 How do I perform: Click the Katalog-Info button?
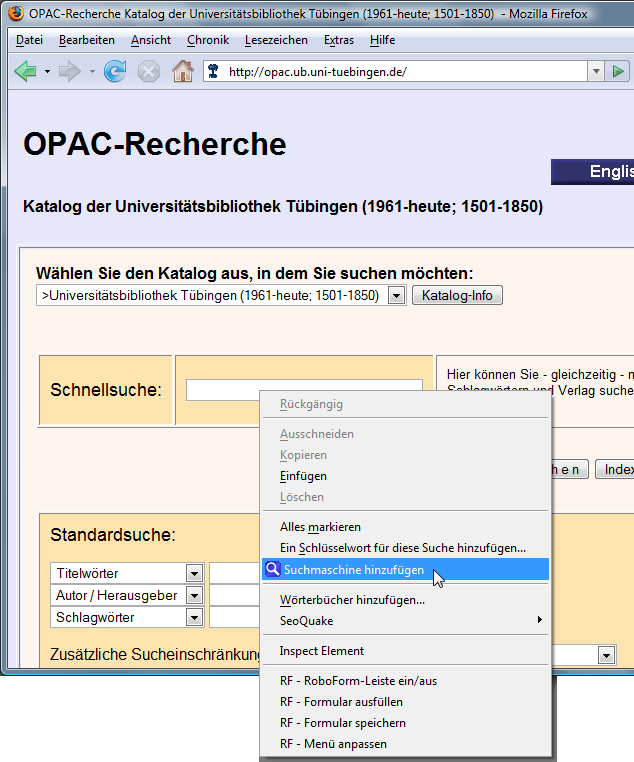point(457,295)
